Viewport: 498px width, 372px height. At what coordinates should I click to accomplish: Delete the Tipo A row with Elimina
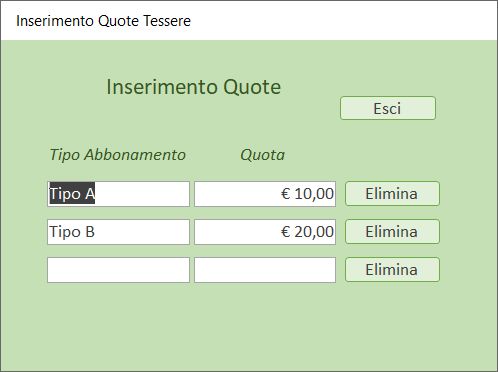[392, 194]
